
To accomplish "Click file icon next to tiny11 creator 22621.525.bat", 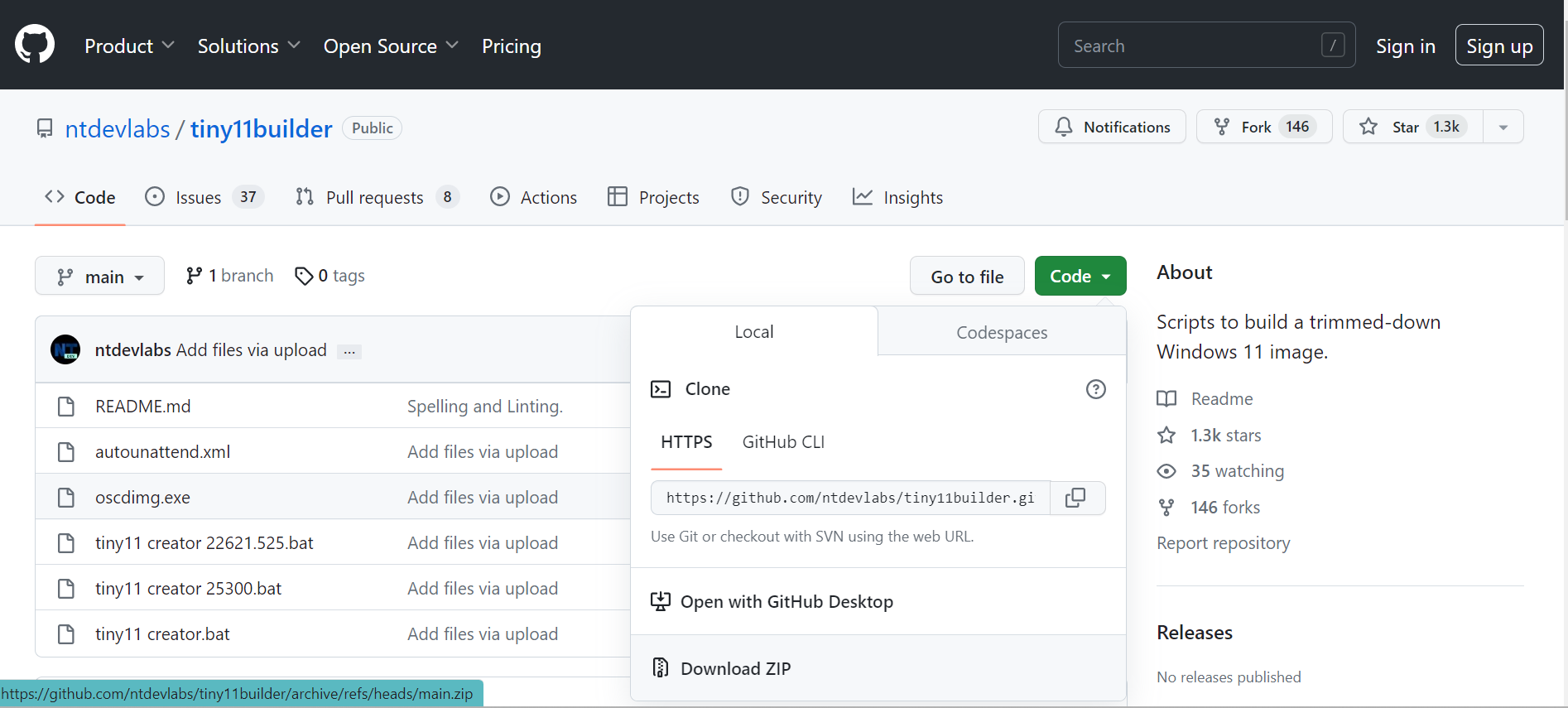I will point(66,543).
